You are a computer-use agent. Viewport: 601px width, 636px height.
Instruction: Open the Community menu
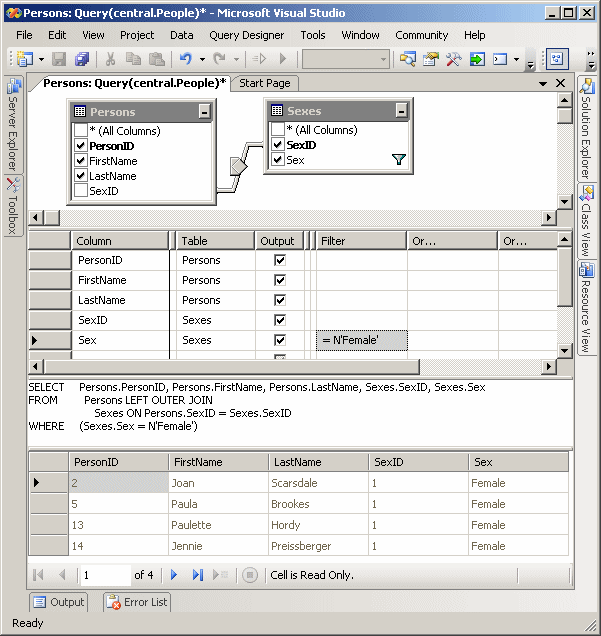(422, 35)
